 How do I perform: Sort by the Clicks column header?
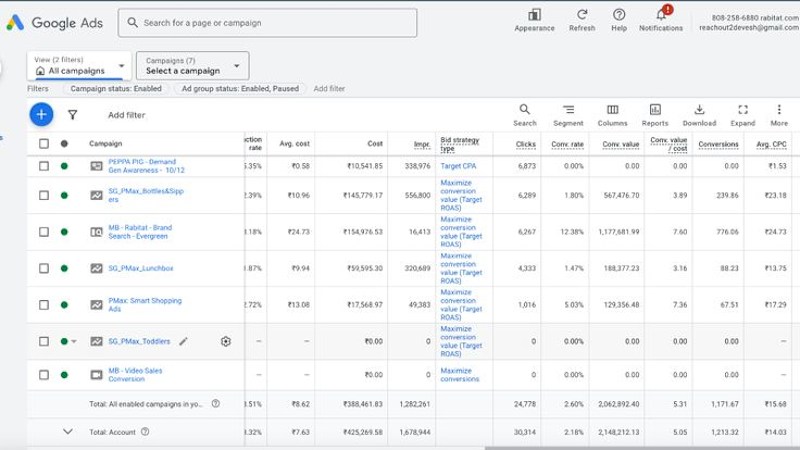pos(526,144)
